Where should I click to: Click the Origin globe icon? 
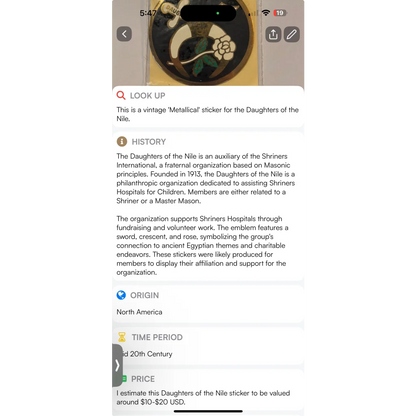pos(121,295)
